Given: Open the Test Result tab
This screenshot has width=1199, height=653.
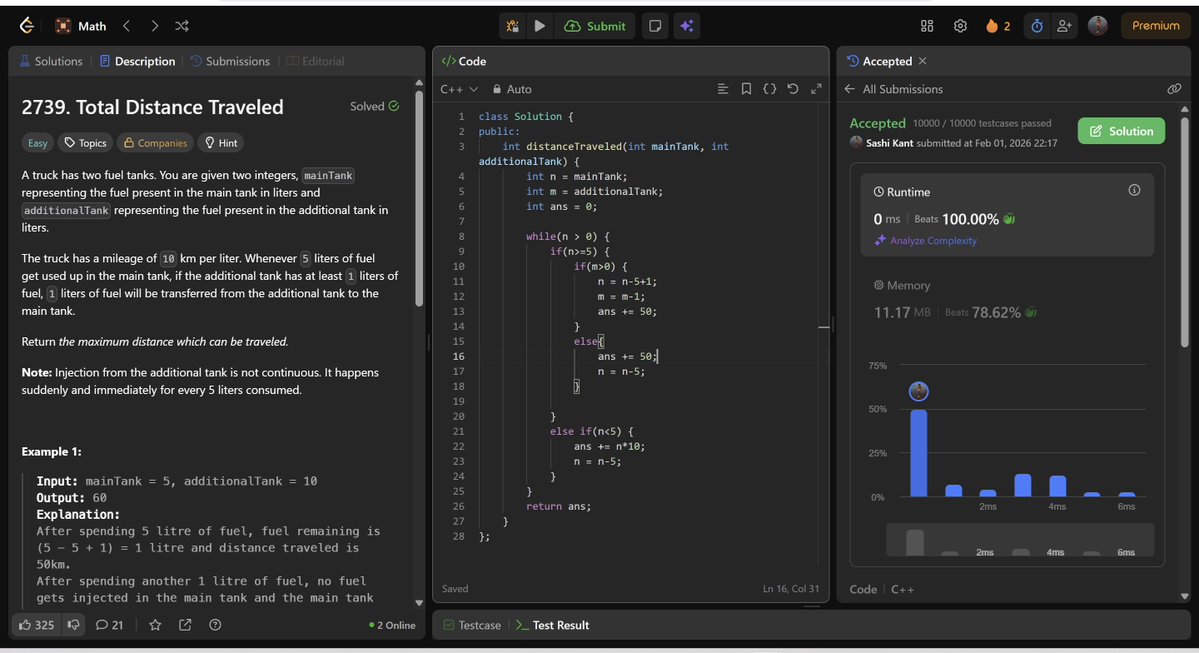Looking at the screenshot, I should 553,625.
